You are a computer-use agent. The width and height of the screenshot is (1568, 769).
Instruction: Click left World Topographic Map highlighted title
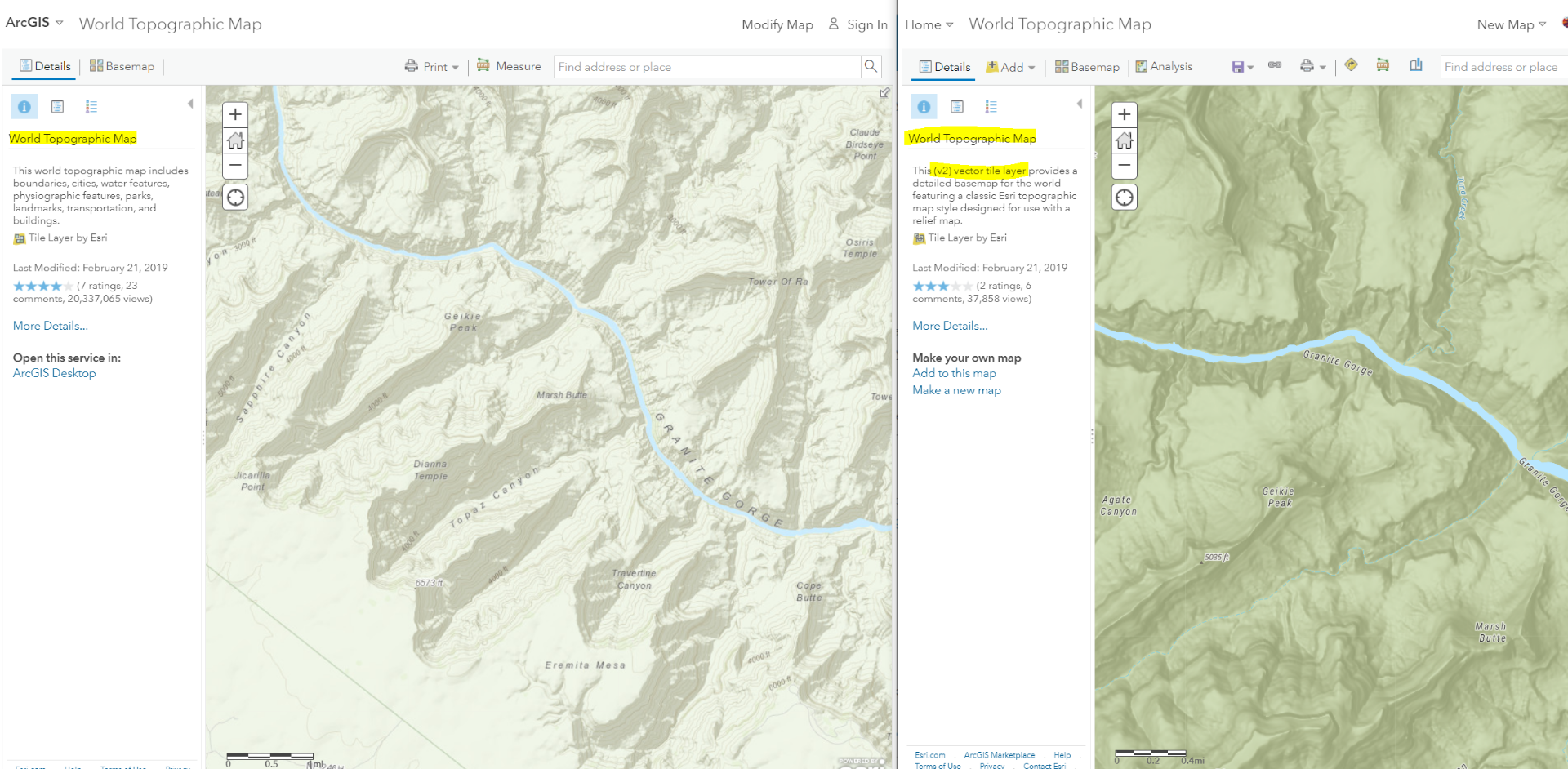[73, 138]
